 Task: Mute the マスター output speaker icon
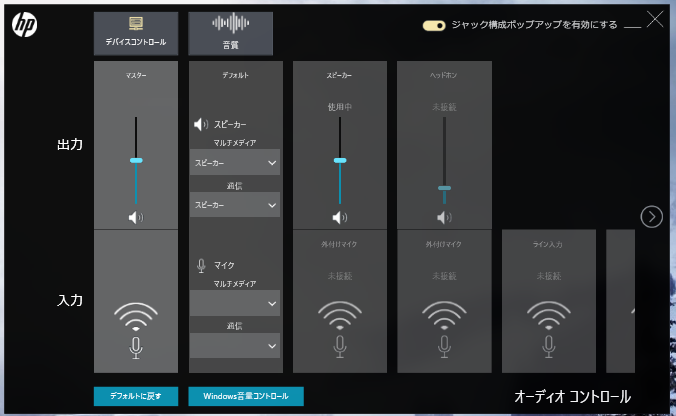click(x=136, y=217)
